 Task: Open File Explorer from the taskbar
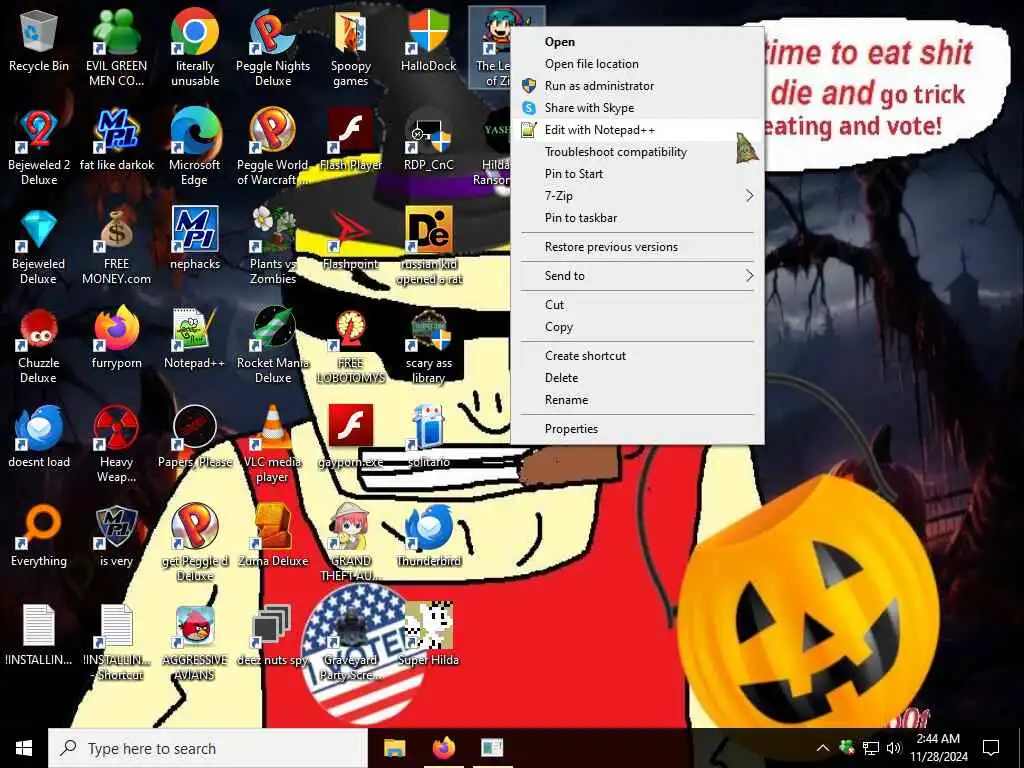coord(394,748)
